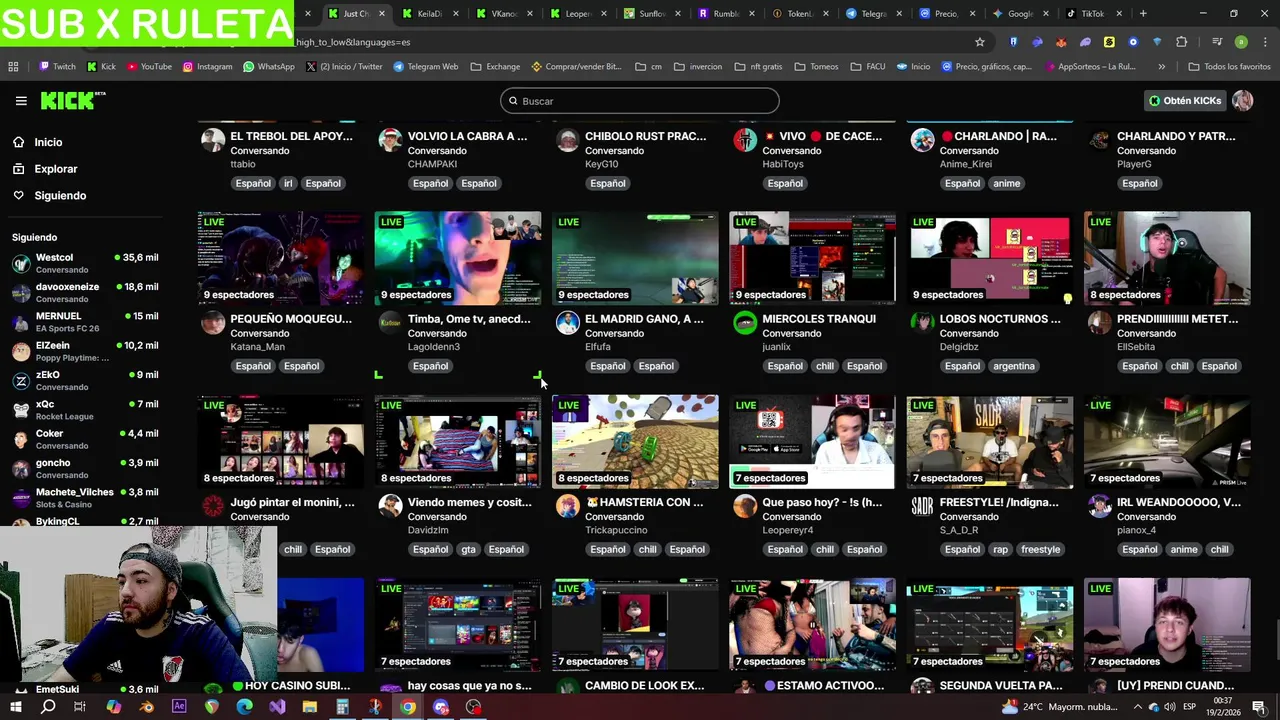Open xQc followed channel
This screenshot has height=720, width=1280.
(x=85, y=410)
